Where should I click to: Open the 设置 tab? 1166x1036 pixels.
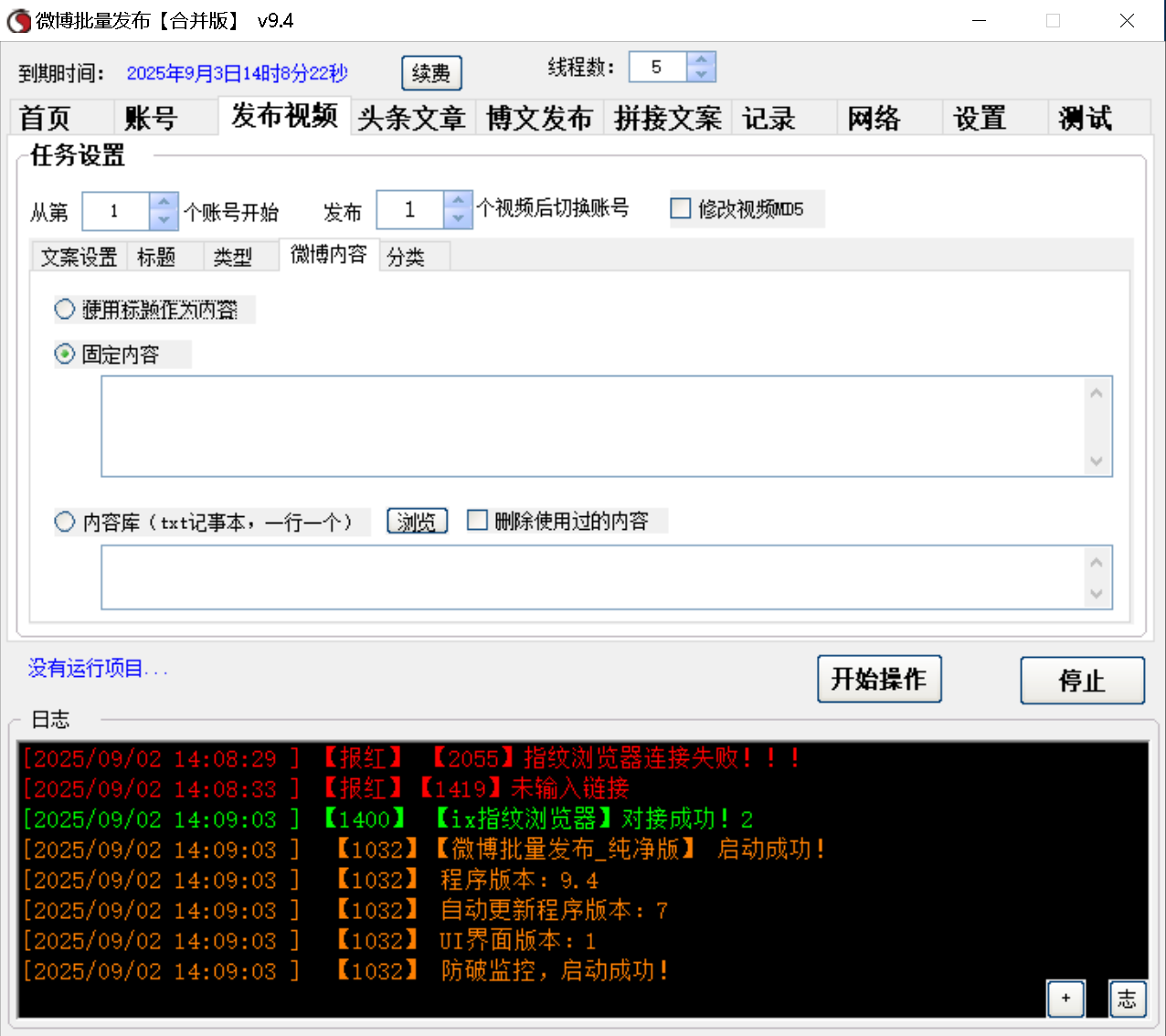tap(978, 117)
